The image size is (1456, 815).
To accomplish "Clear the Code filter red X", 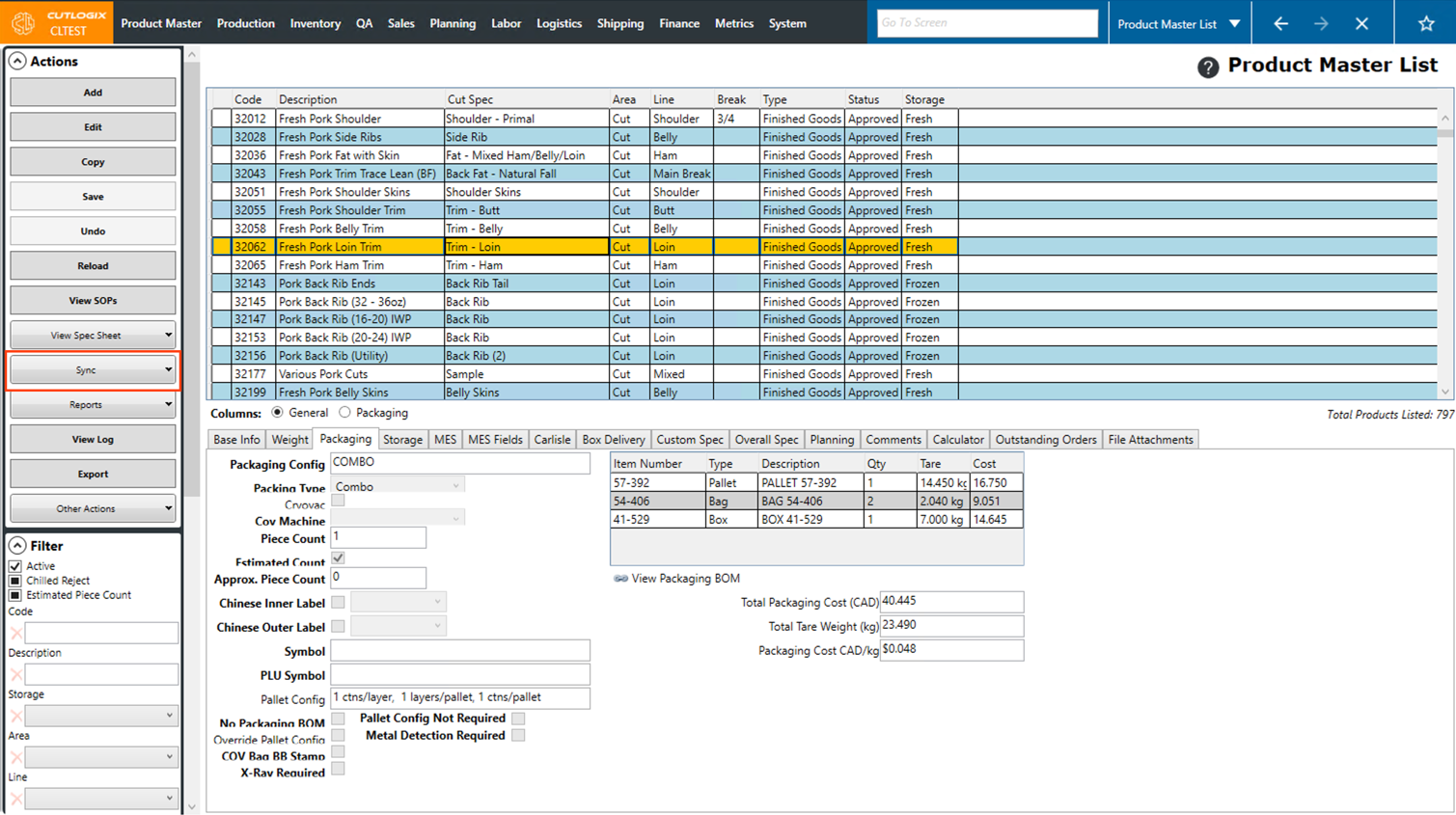I will point(16,633).
